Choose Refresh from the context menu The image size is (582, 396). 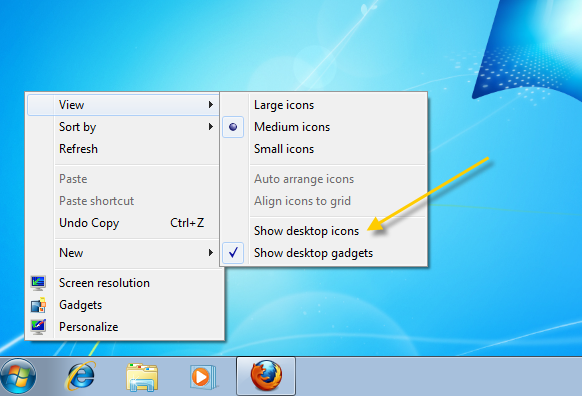point(123,149)
